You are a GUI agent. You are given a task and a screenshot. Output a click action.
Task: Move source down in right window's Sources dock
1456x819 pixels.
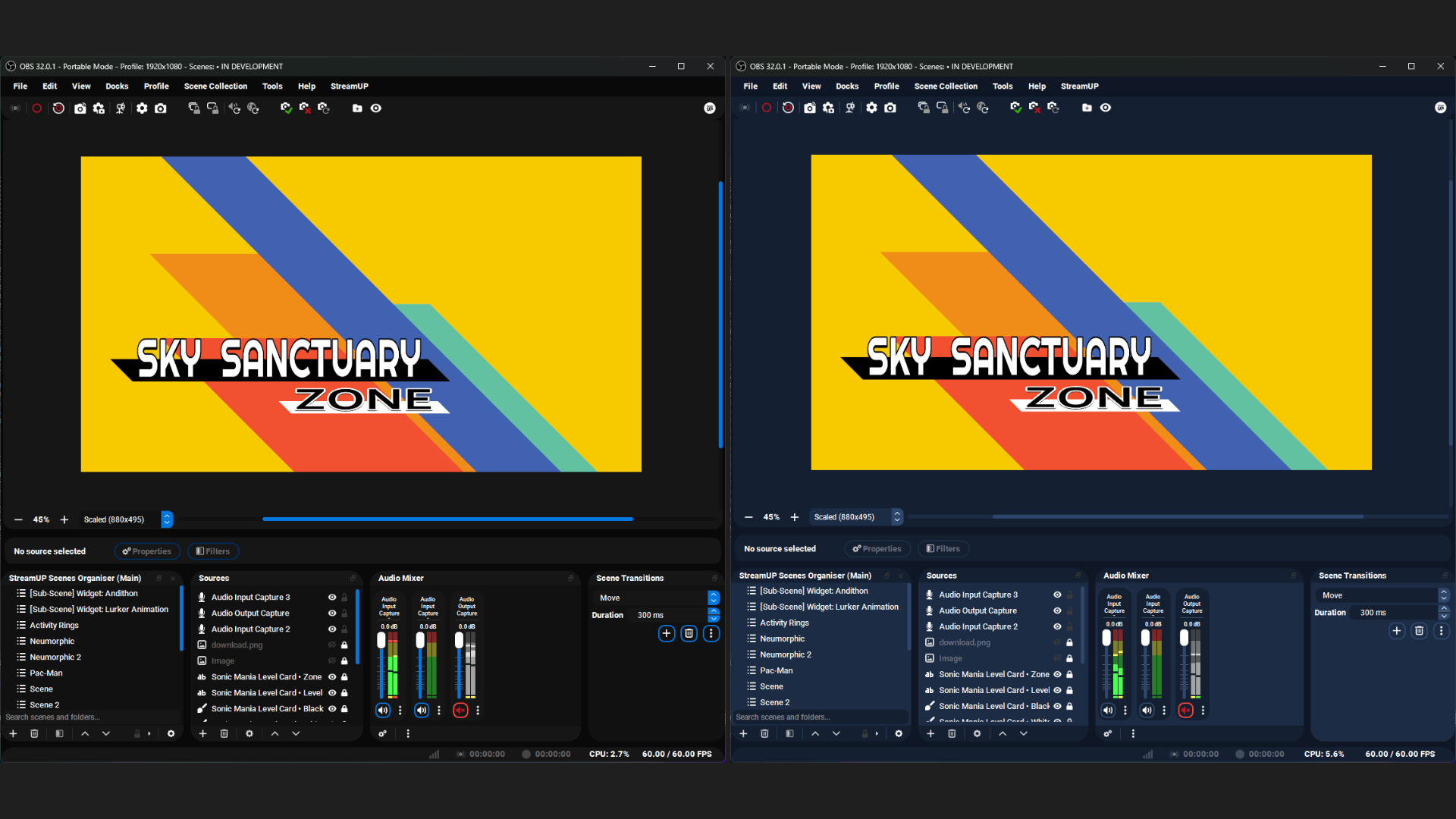click(1024, 733)
